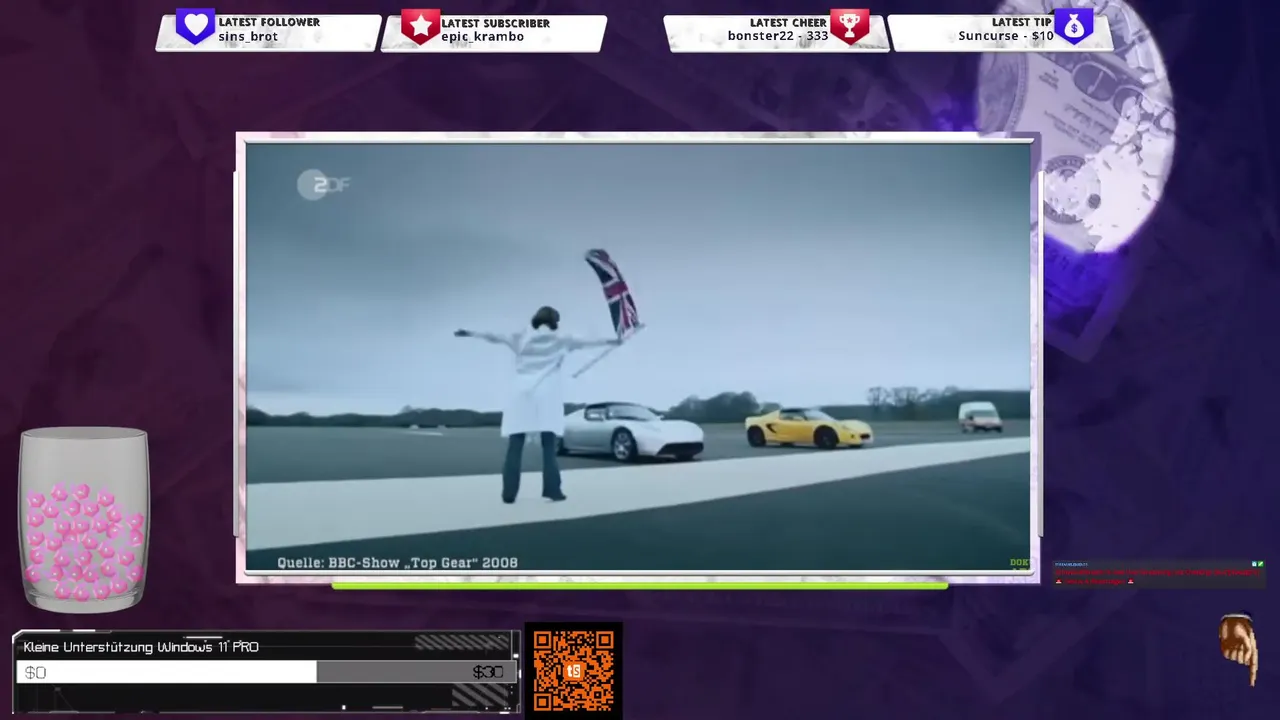Click goal title Kleine Unterstützung Windows 11 PRO
The height and width of the screenshot is (720, 1280).
point(141,647)
